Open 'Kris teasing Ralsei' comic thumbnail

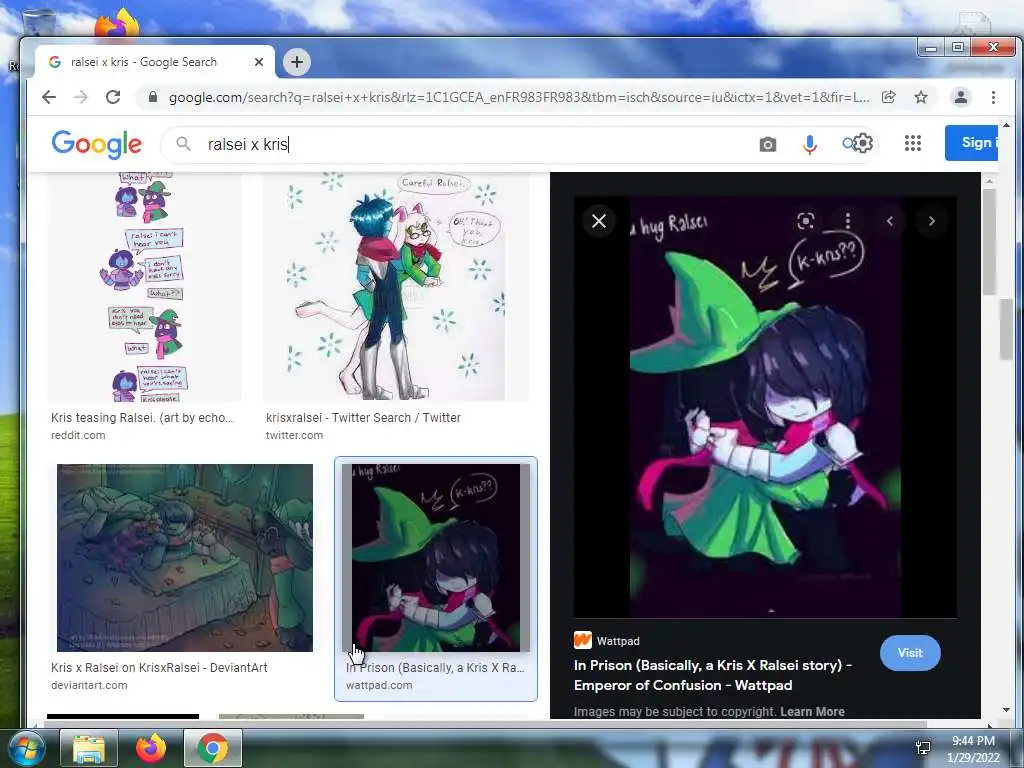pos(144,287)
